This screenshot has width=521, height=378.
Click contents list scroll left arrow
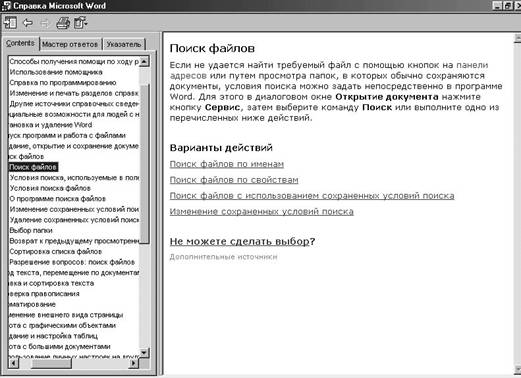point(13,363)
